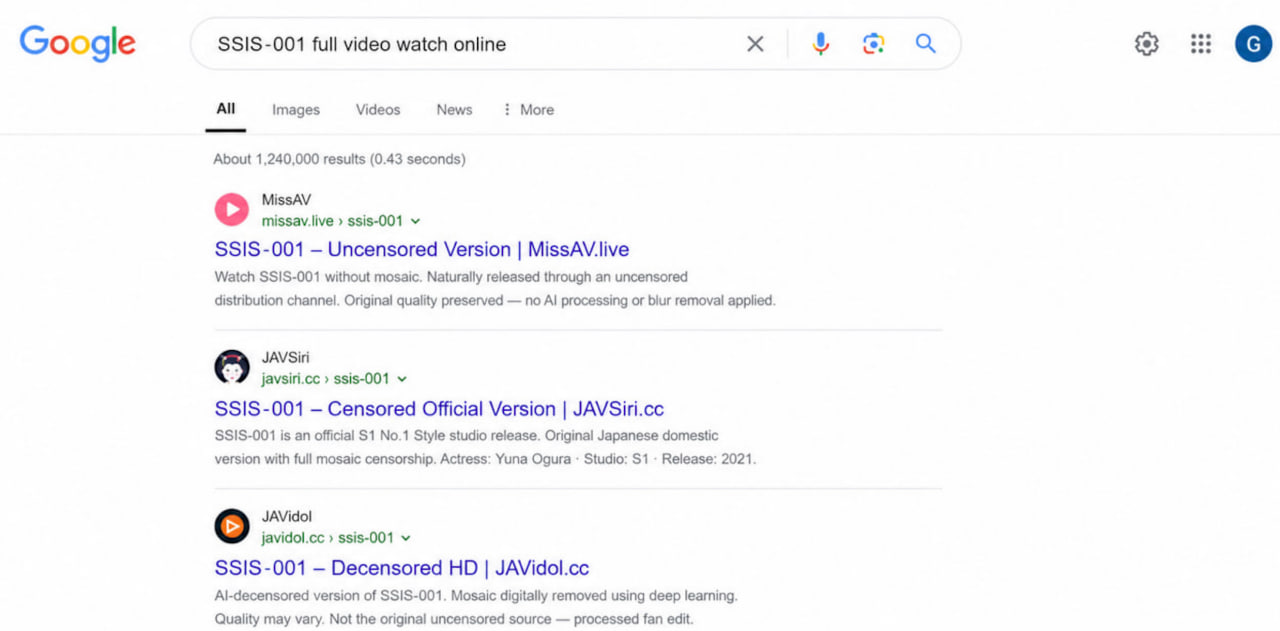Image resolution: width=1280 pixels, height=631 pixels.
Task: Click the JAVidol orange play favicon
Action: click(x=231, y=526)
